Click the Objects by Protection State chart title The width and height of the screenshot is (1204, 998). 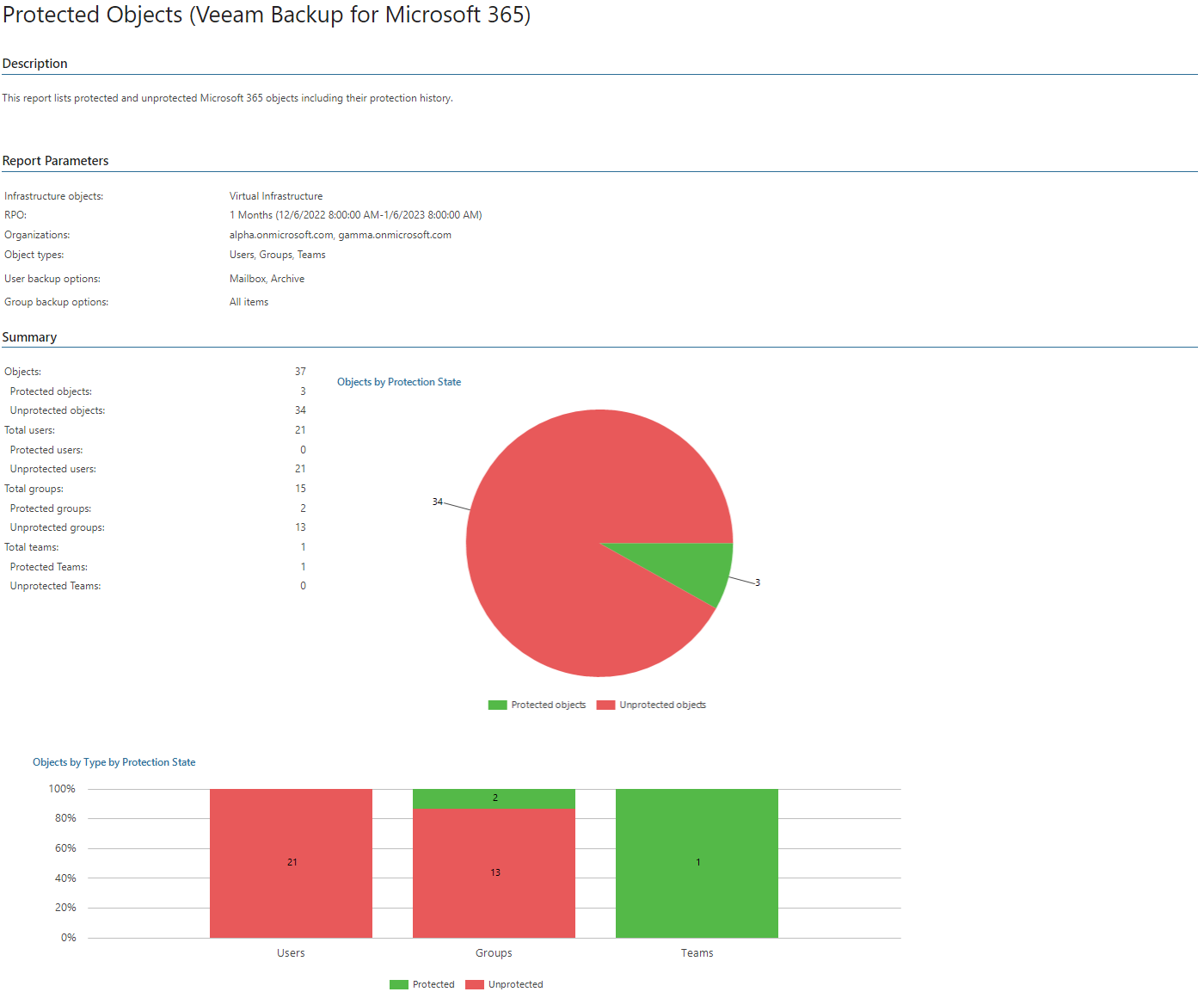click(x=399, y=382)
